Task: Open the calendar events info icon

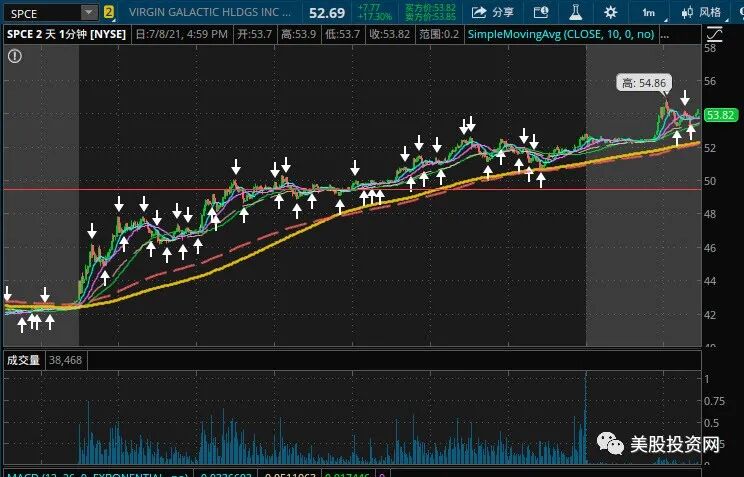Action: click(x=541, y=12)
